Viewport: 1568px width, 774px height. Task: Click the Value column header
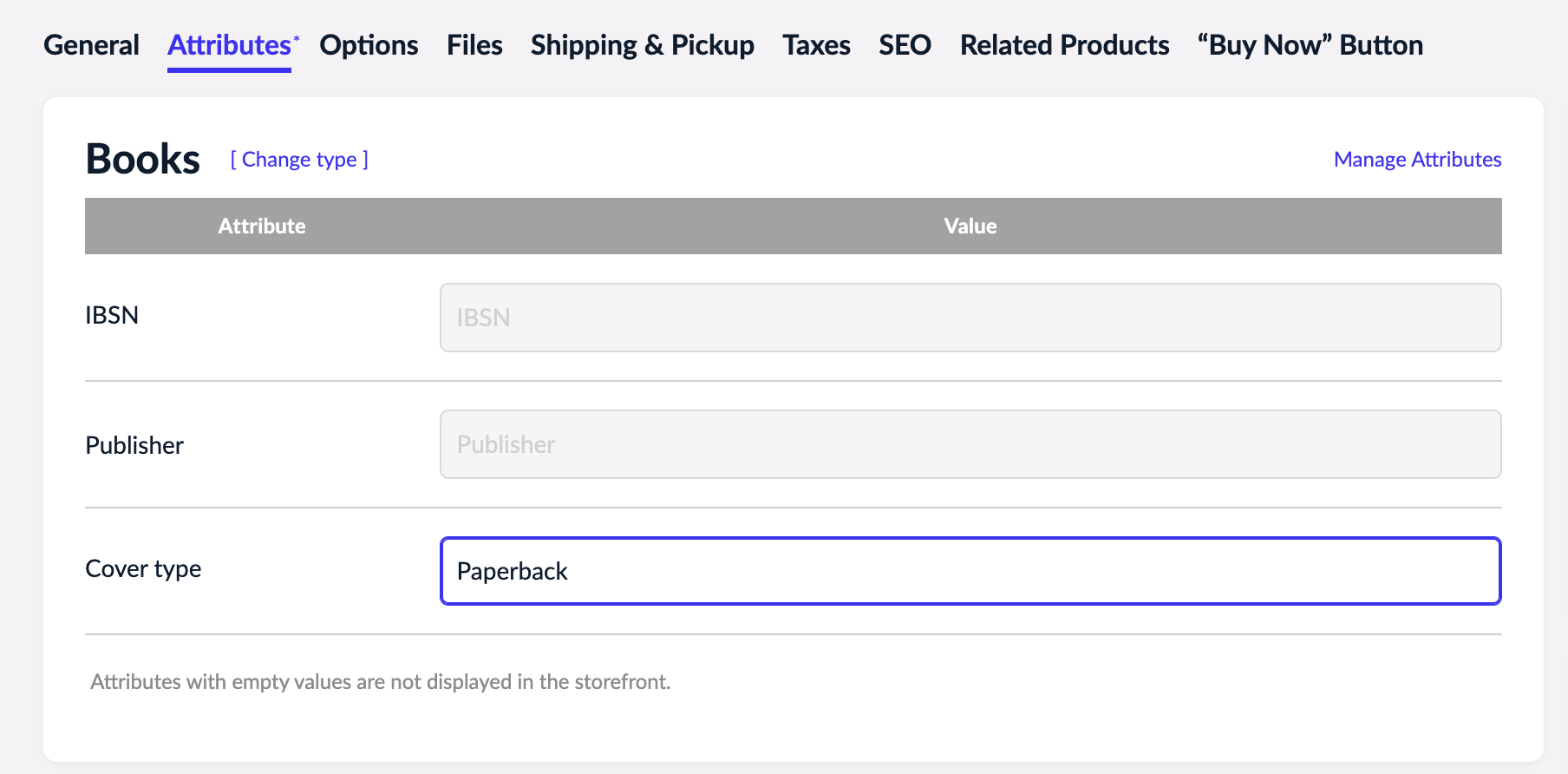(x=970, y=226)
